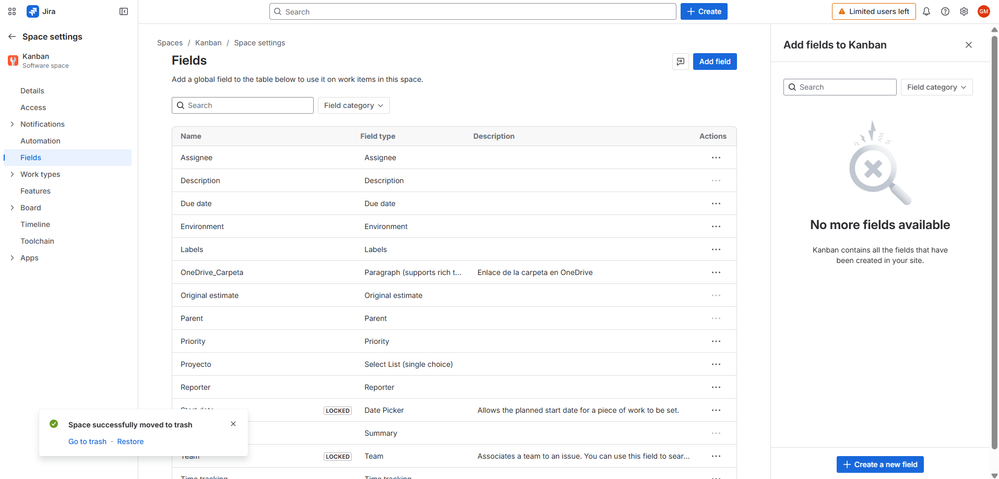Screen dimensions: 999x479
Task: Follow the Go to trash link
Action: click(x=87, y=441)
